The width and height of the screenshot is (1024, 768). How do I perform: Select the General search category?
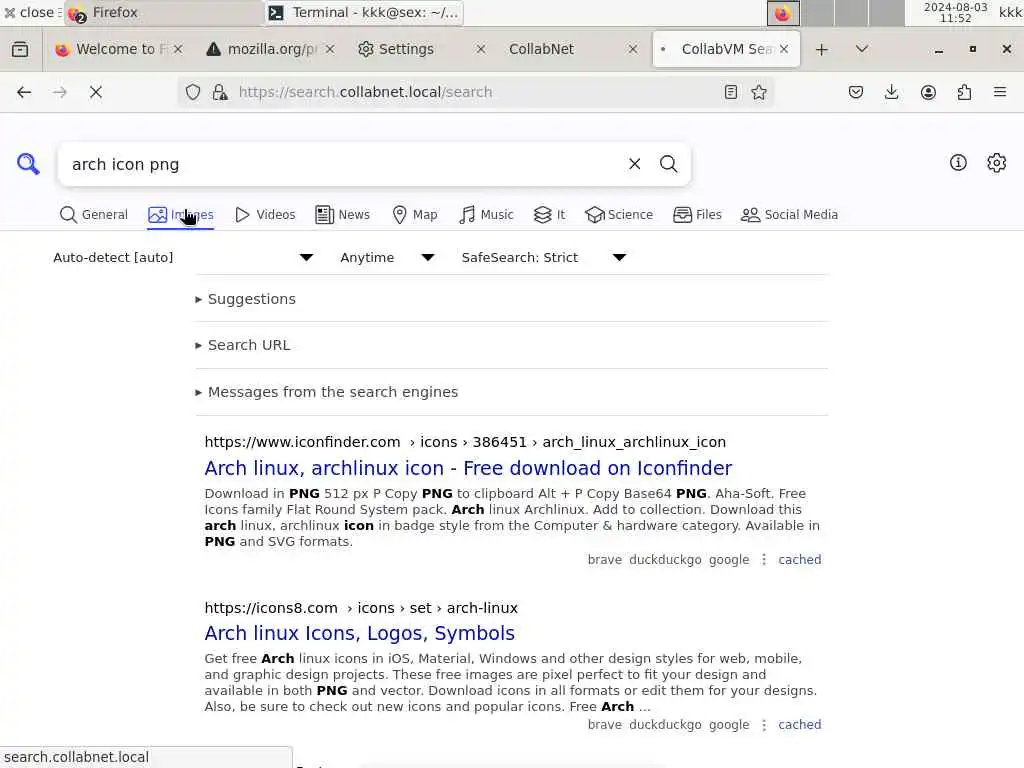tap(93, 215)
